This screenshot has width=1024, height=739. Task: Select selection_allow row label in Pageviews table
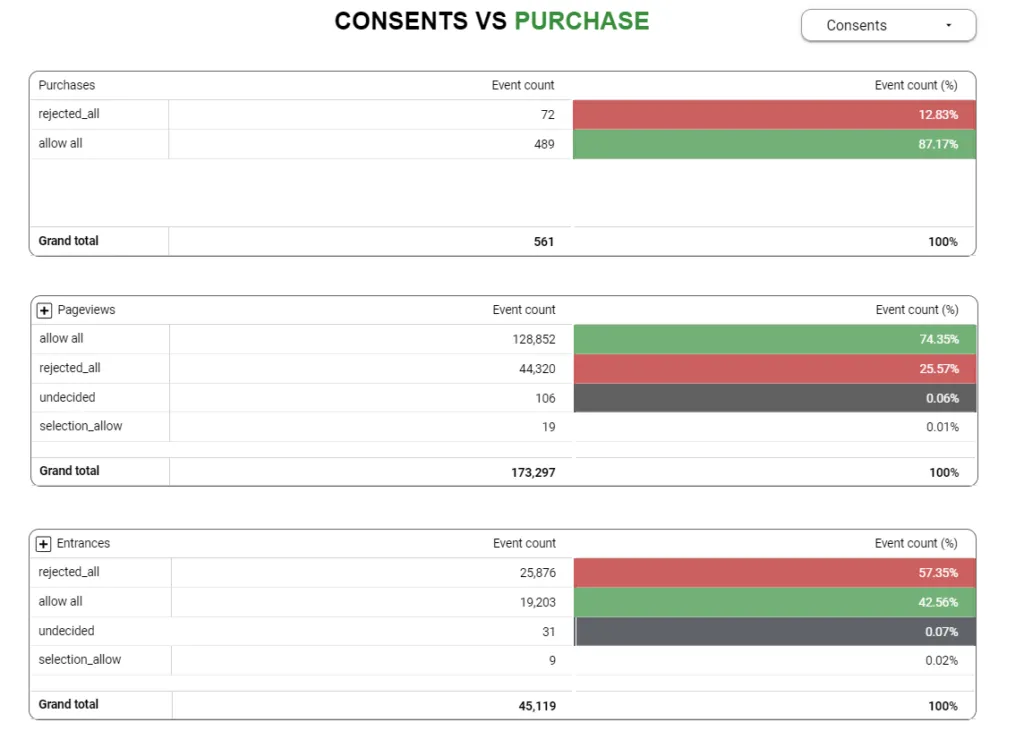tap(81, 426)
